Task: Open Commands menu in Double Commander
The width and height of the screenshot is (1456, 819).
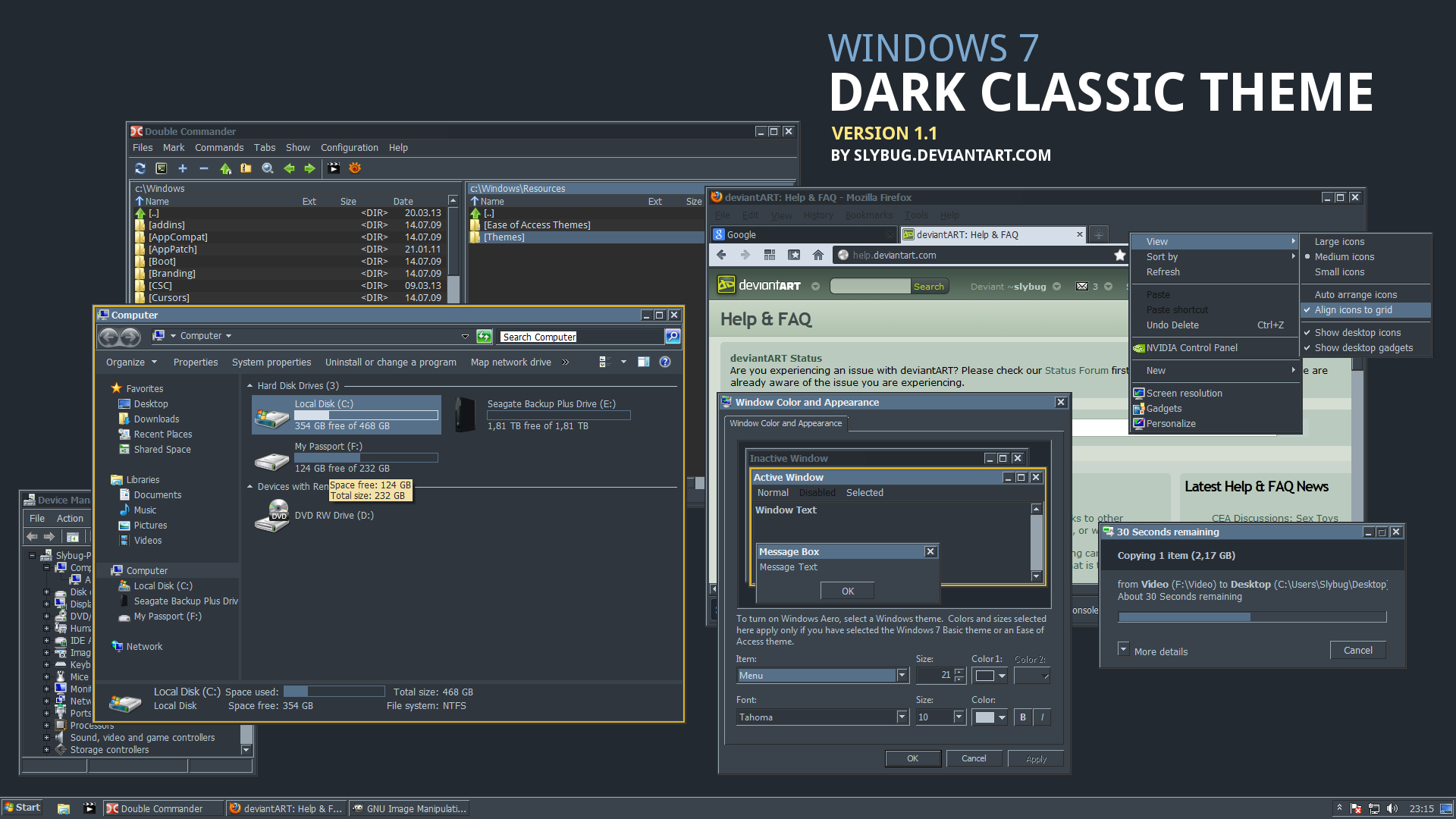Action: click(219, 148)
